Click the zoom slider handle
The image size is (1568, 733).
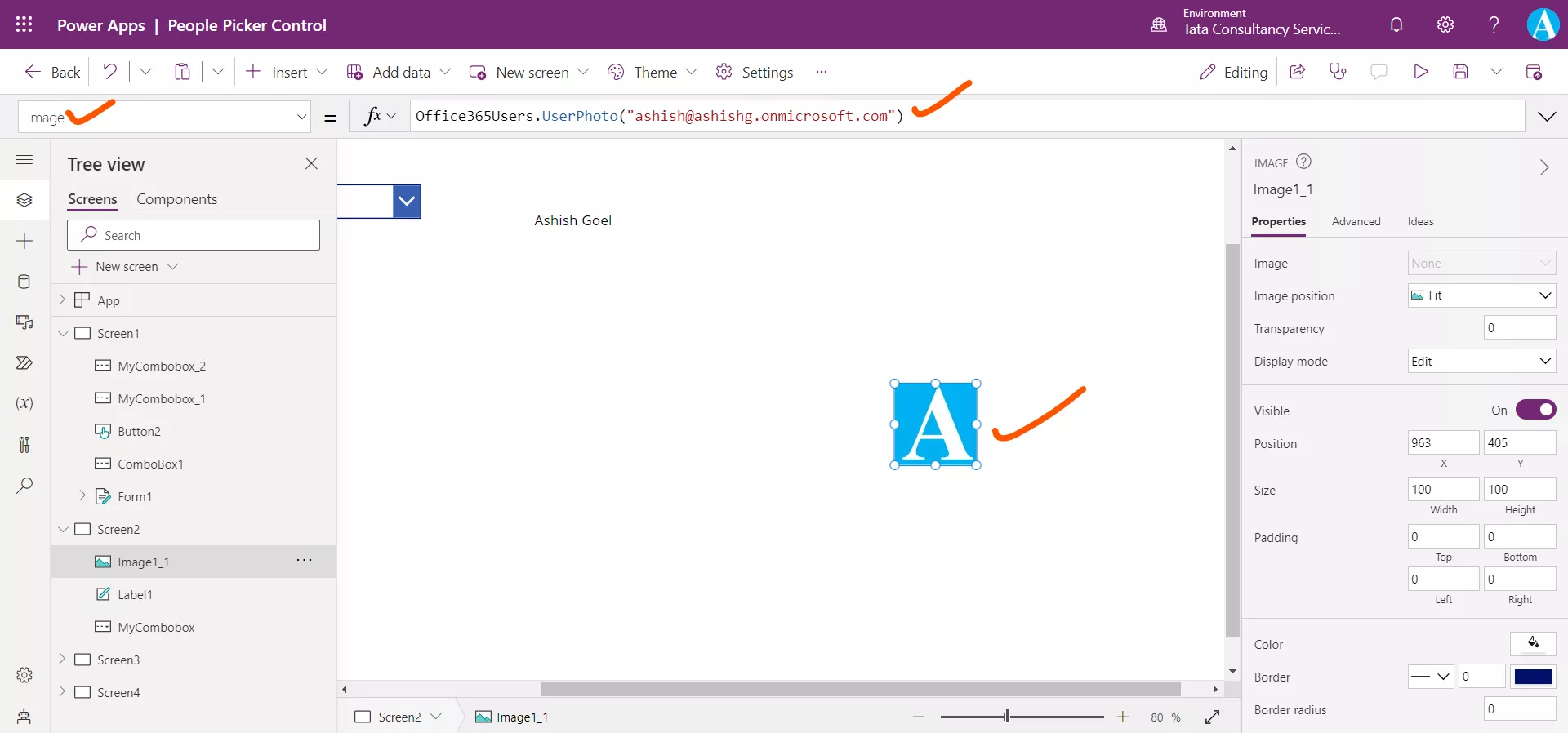coord(1007,716)
